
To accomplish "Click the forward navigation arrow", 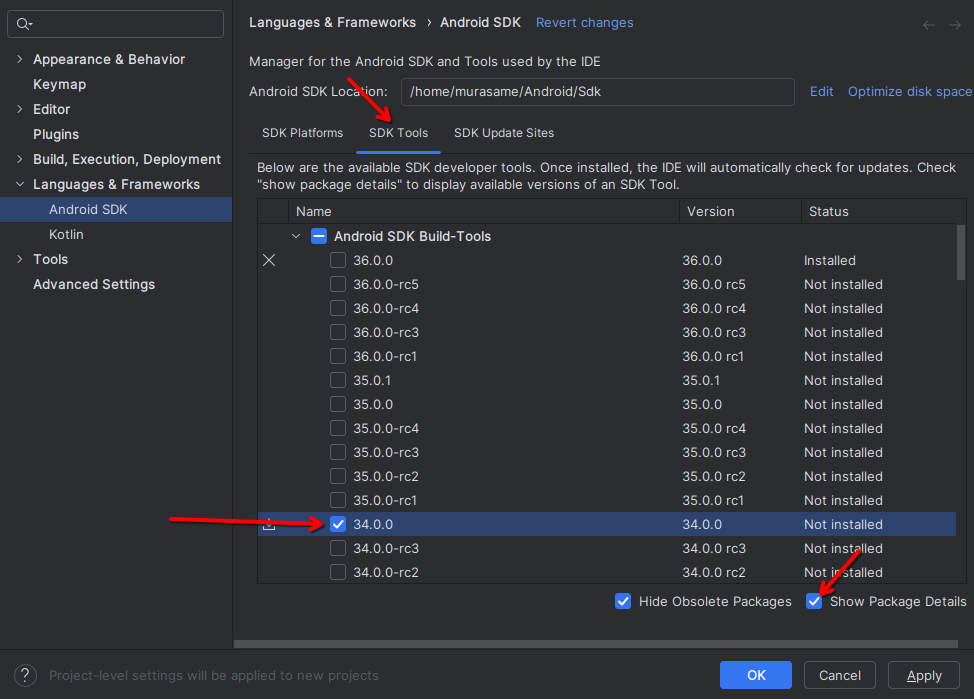I will [x=954, y=24].
